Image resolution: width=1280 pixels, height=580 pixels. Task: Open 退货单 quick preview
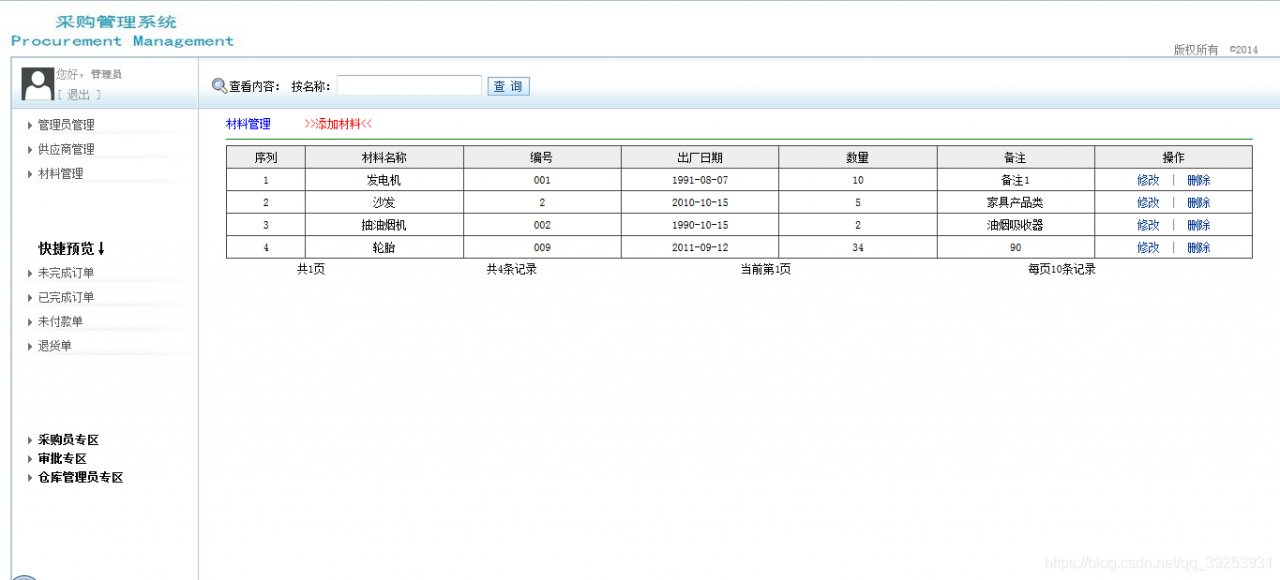pos(55,346)
